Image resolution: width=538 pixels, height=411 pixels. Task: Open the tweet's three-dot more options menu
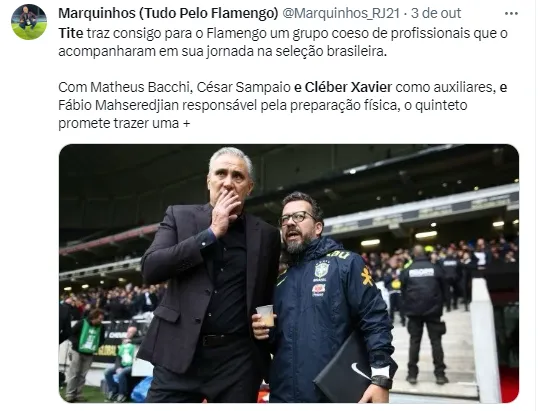coord(511,14)
